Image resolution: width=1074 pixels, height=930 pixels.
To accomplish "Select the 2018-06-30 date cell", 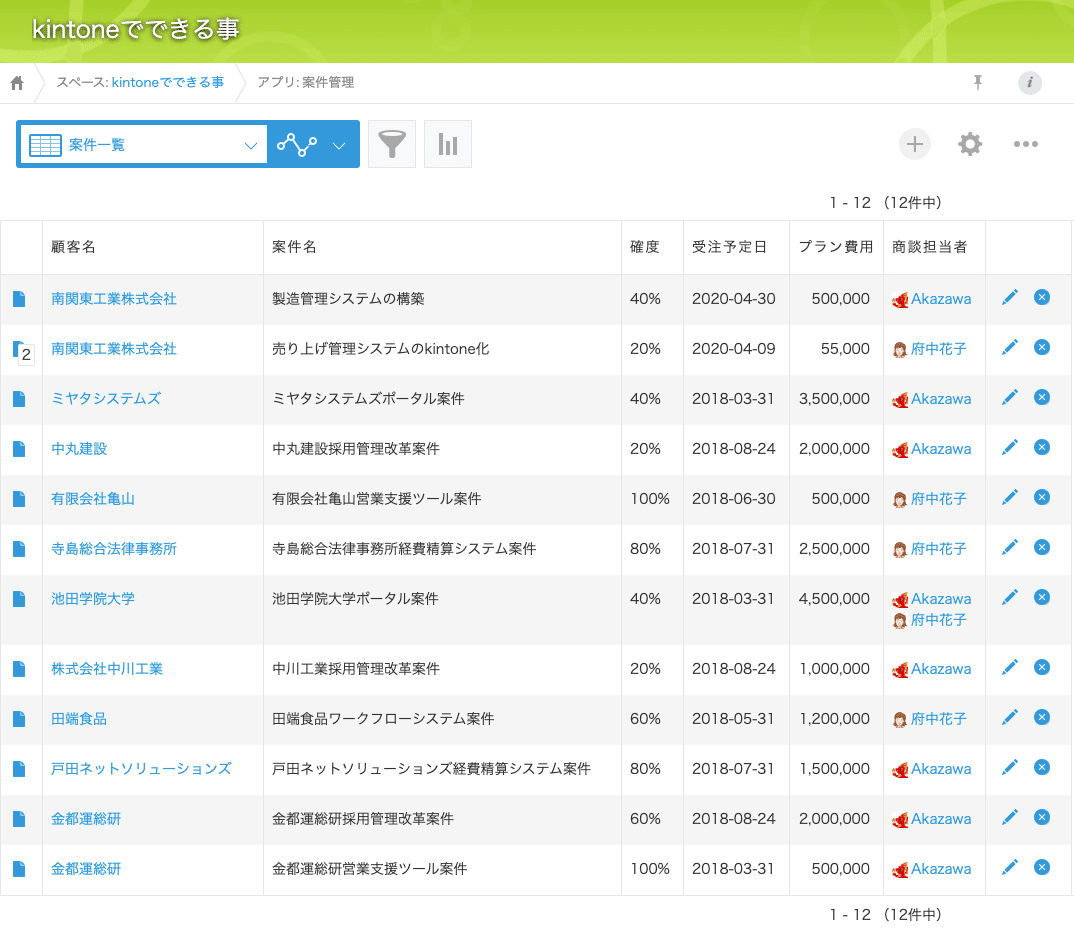I will pos(734,499).
